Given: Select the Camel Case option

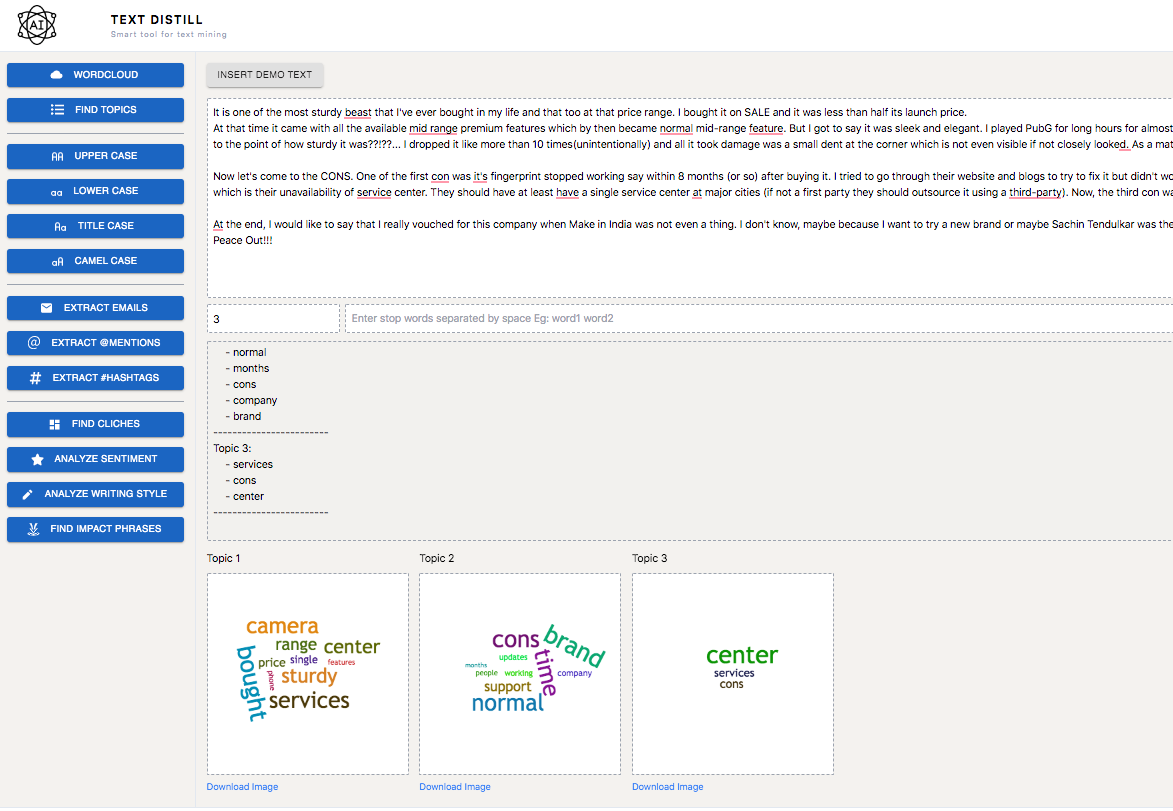Looking at the screenshot, I should pos(95,261).
